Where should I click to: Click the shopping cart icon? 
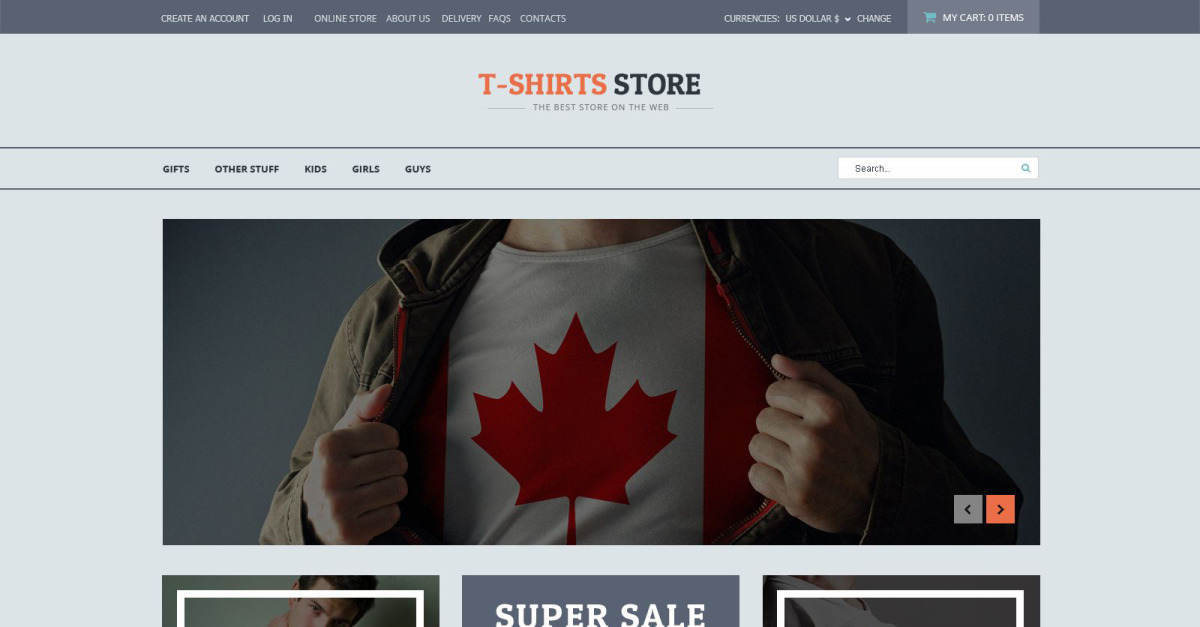click(x=930, y=17)
